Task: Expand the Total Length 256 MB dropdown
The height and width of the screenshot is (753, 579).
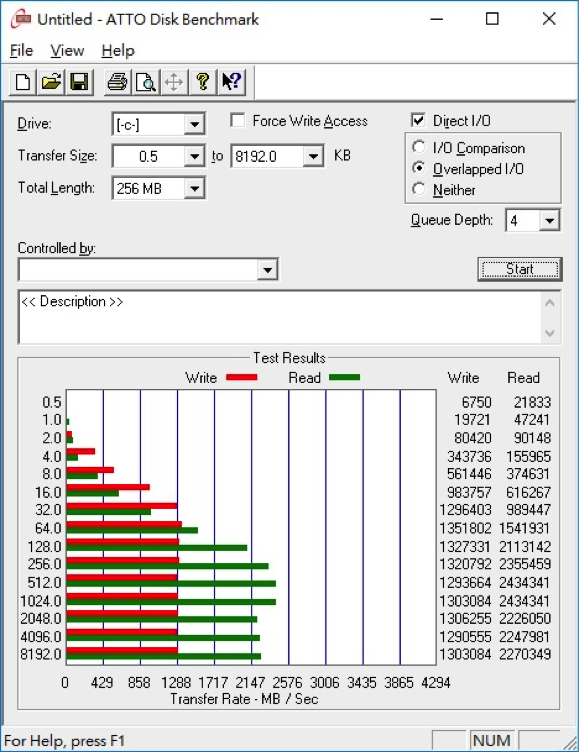Action: pos(194,188)
